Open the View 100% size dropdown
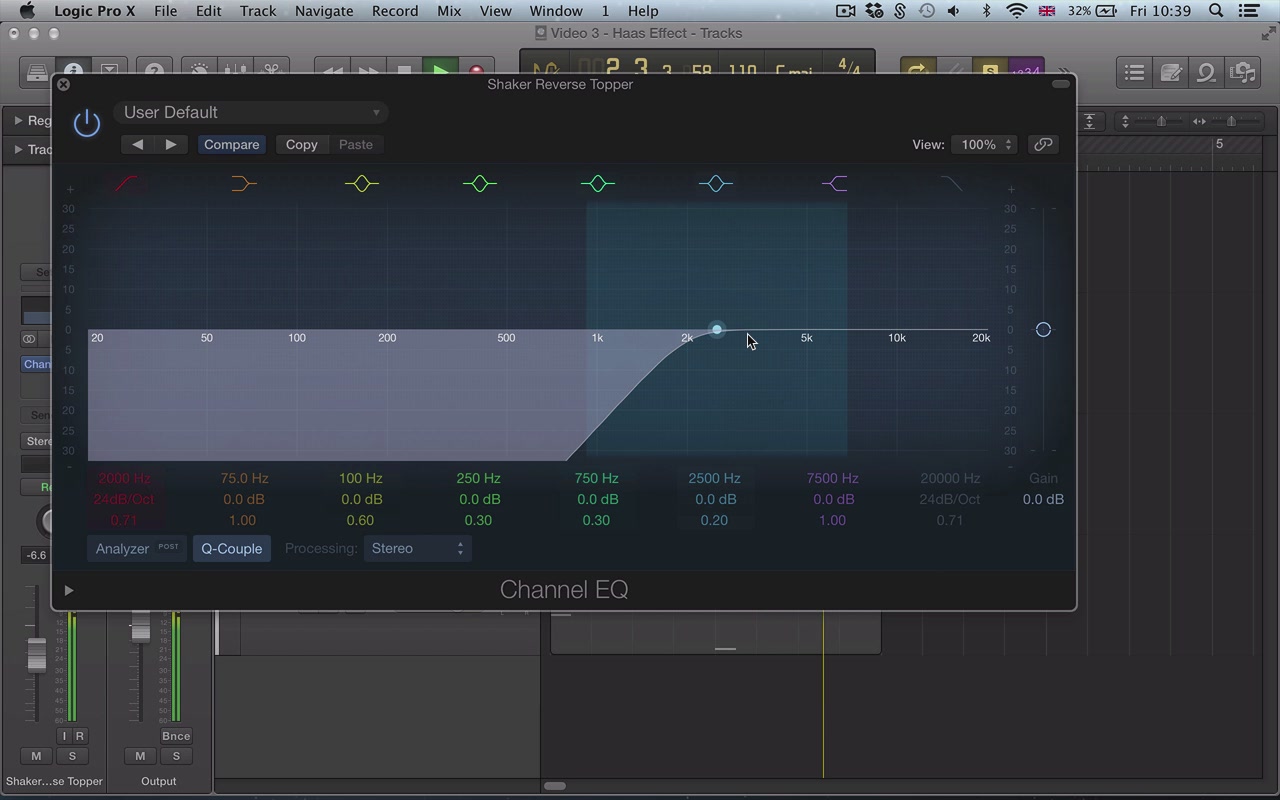1280x800 pixels. coord(984,145)
